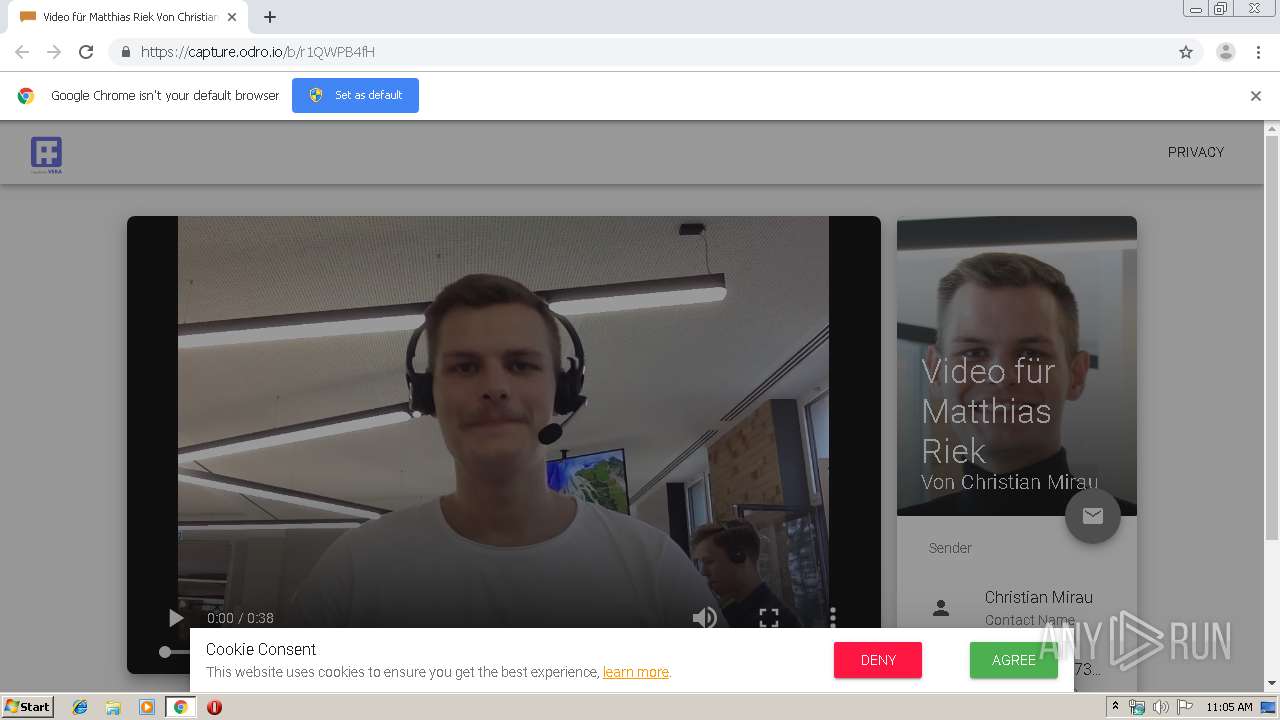The width and height of the screenshot is (1280, 720).
Task: Click the taskbar clock 11:05 AM
Action: pos(1229,707)
